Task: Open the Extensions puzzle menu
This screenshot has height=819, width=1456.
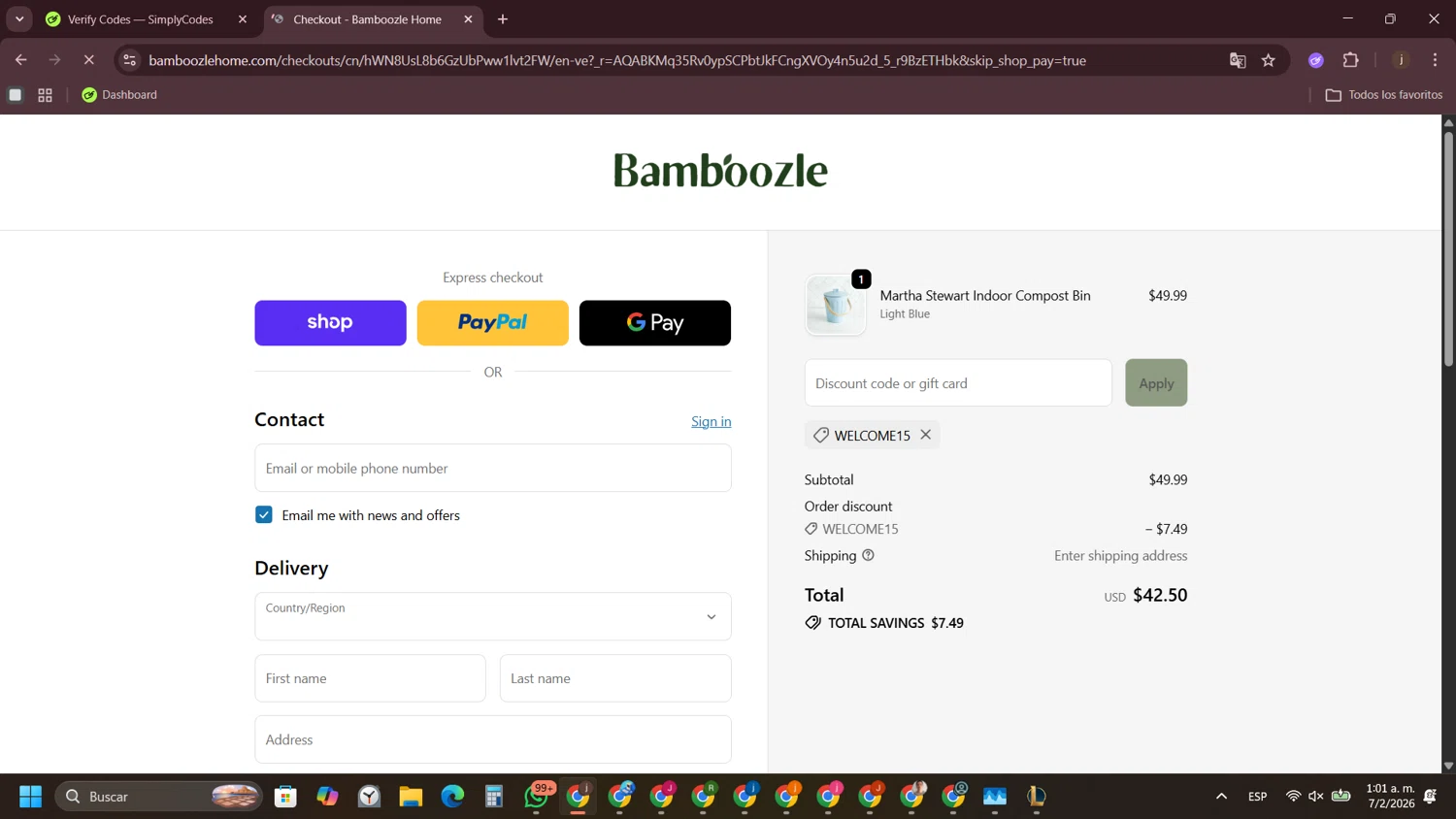Action: 1350,60
